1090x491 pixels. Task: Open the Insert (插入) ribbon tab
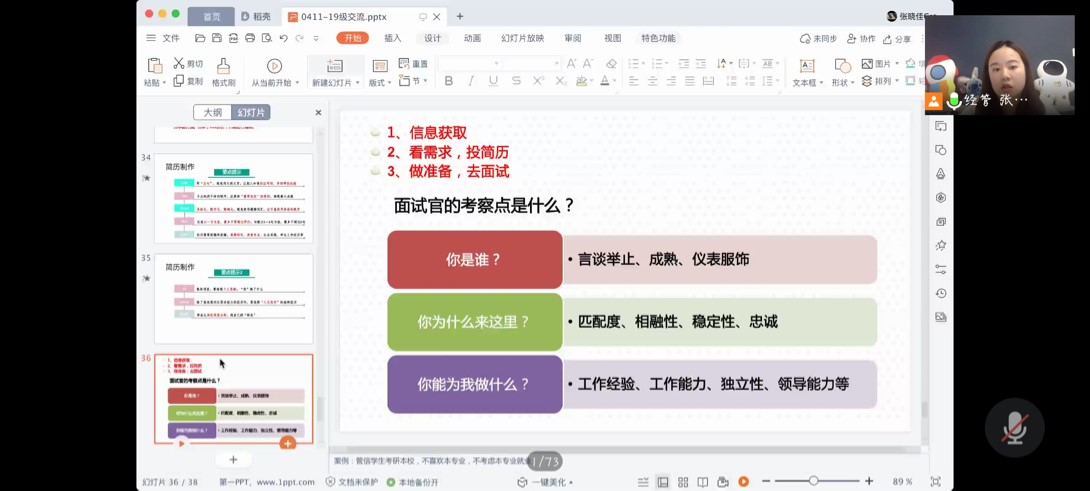click(x=393, y=38)
